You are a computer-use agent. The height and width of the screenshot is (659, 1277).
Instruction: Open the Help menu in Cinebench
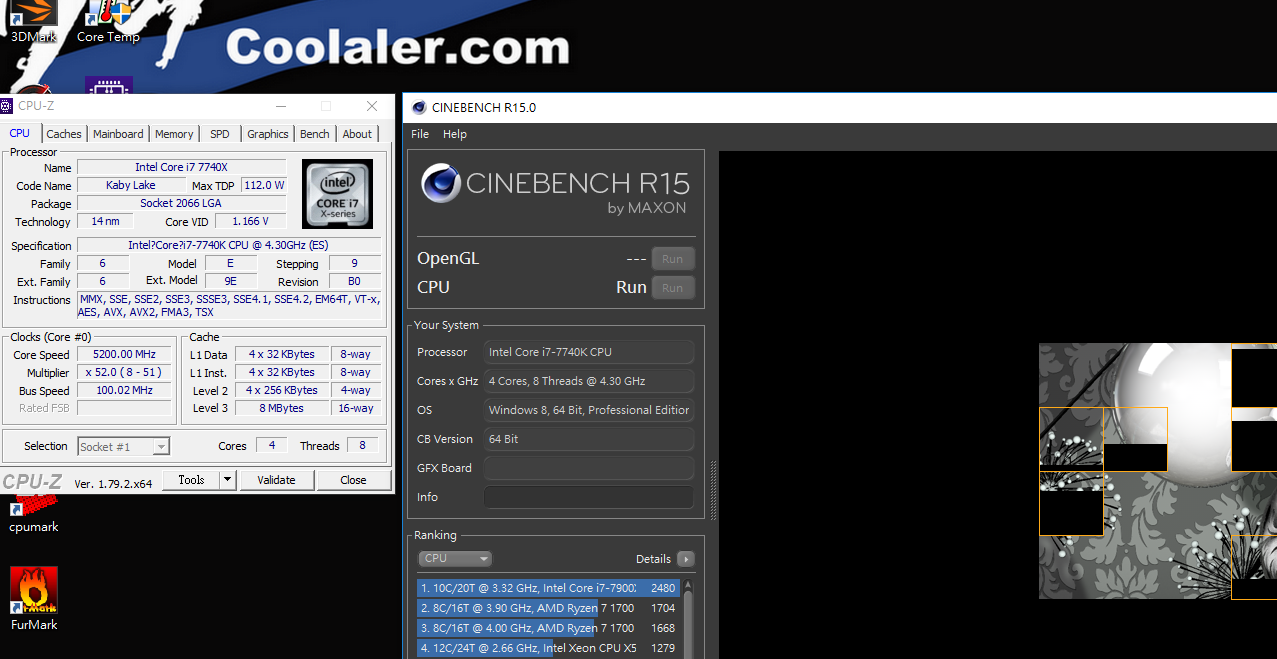click(455, 134)
